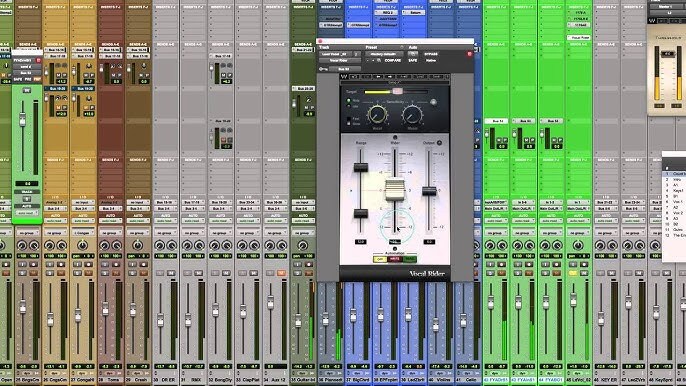The width and height of the screenshot is (686, 386).
Task: Open group selector on track 25
Action: pyautogui.click(x=28, y=233)
